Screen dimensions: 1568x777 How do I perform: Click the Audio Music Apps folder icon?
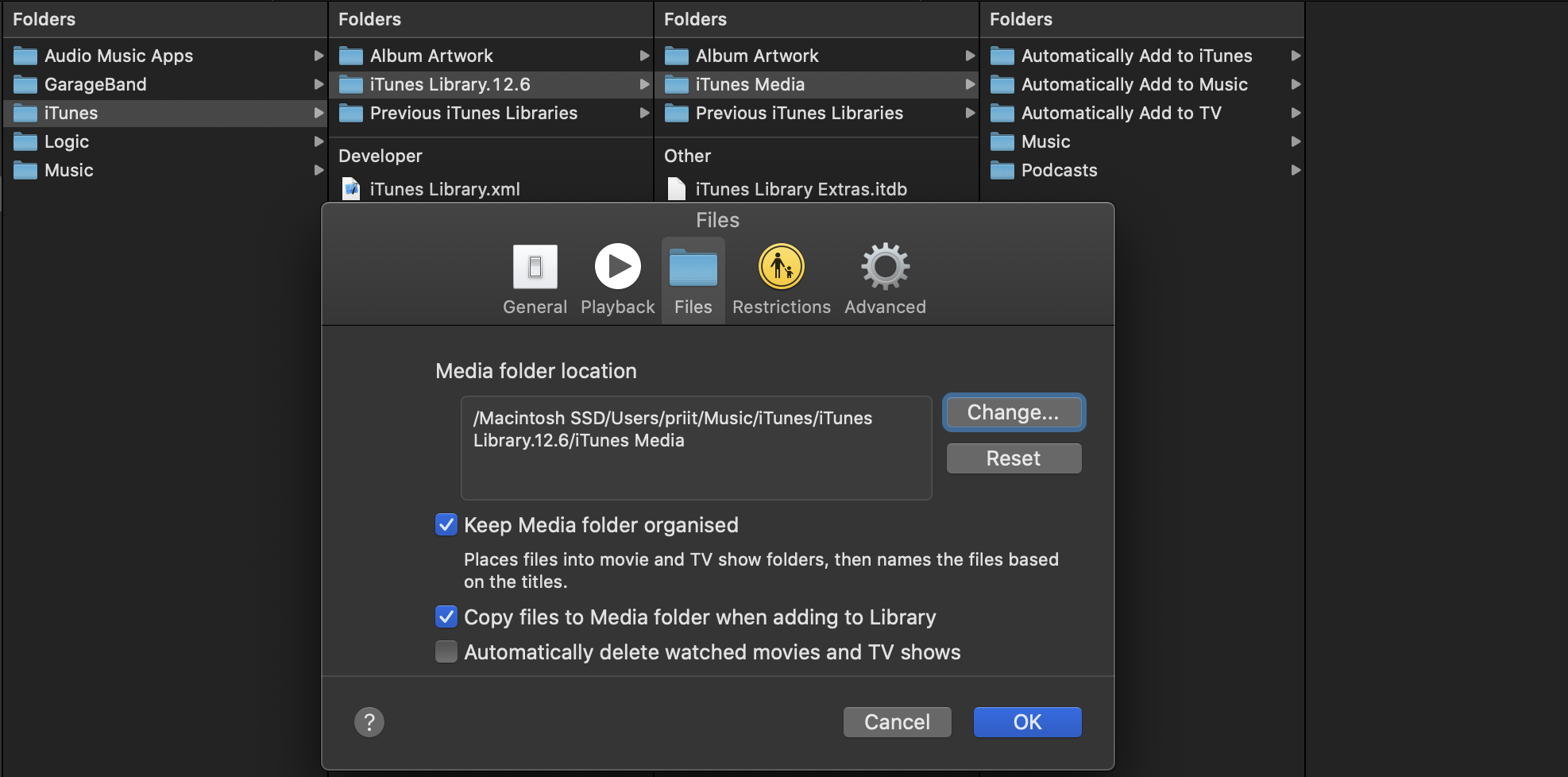25,56
